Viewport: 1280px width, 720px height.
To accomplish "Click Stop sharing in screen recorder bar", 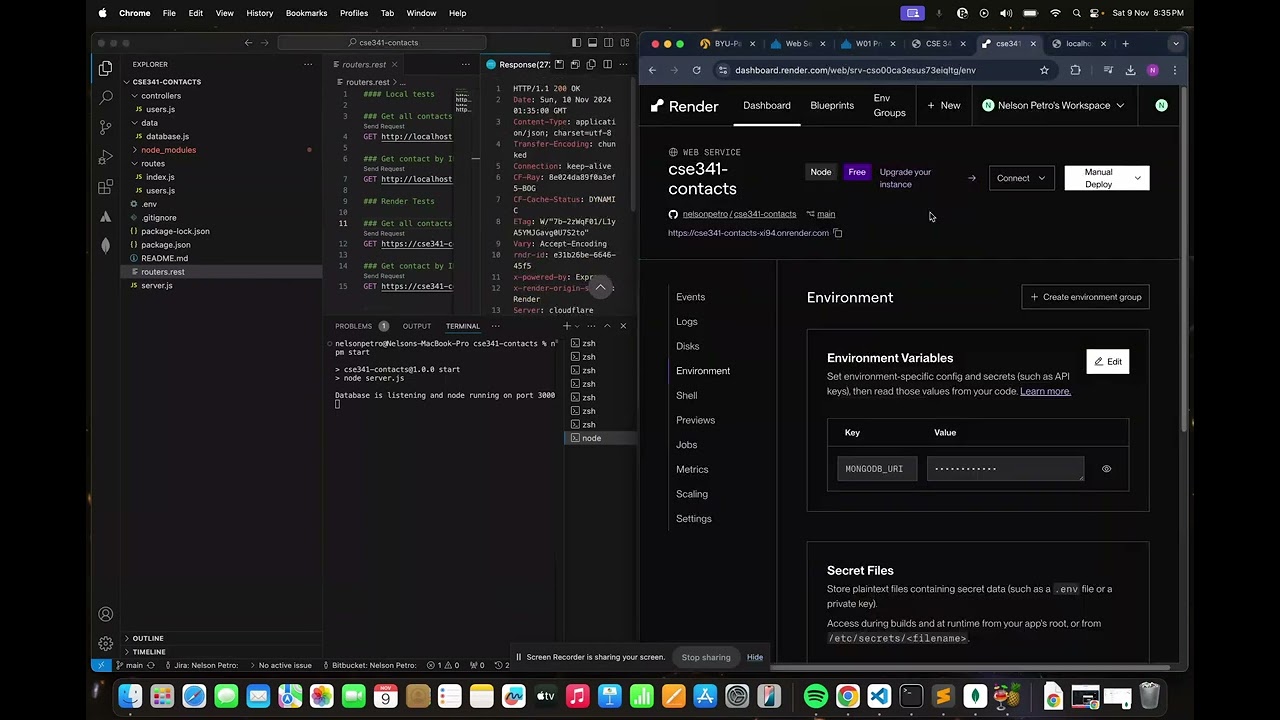I will point(706,657).
